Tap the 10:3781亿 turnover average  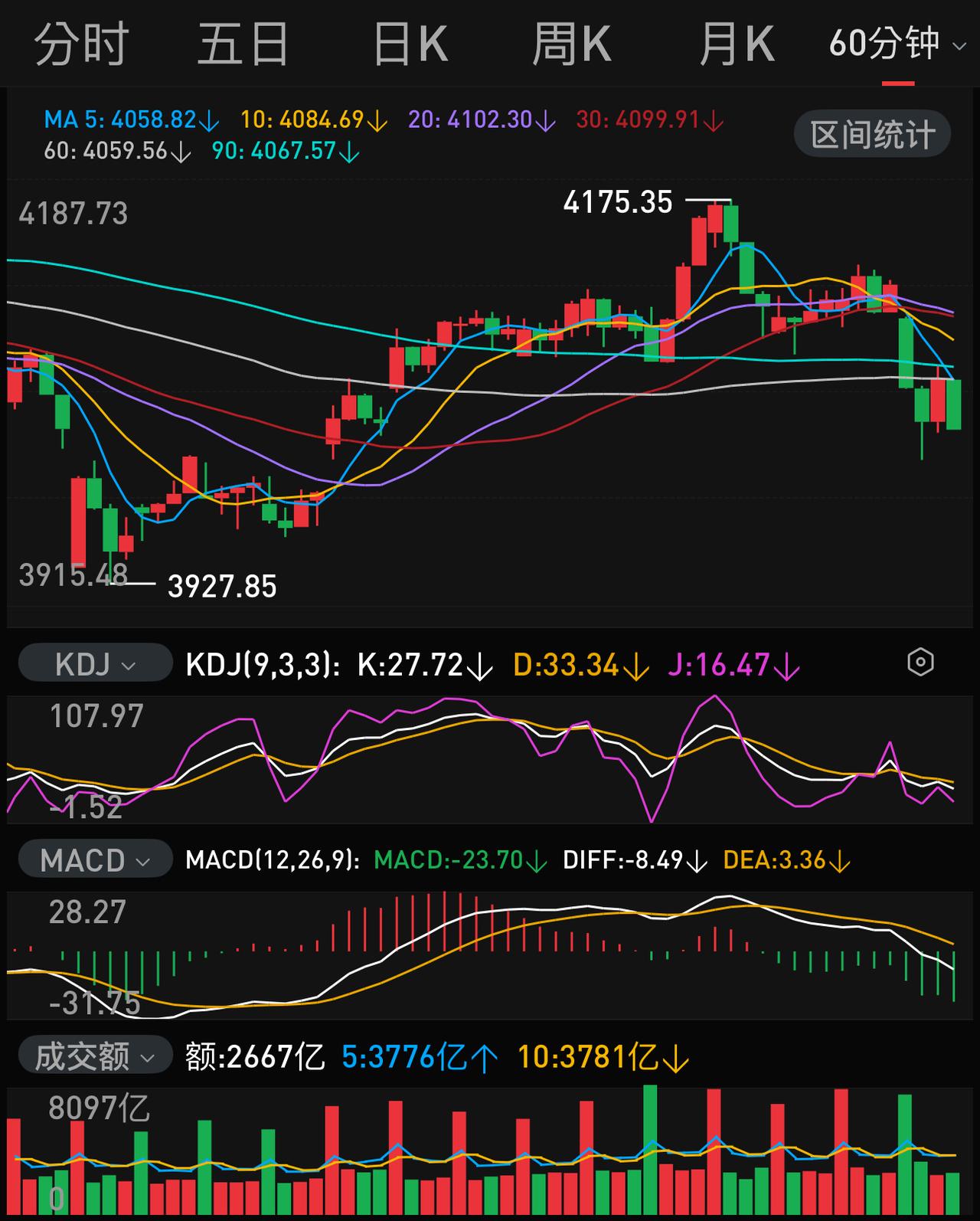pos(603,1057)
